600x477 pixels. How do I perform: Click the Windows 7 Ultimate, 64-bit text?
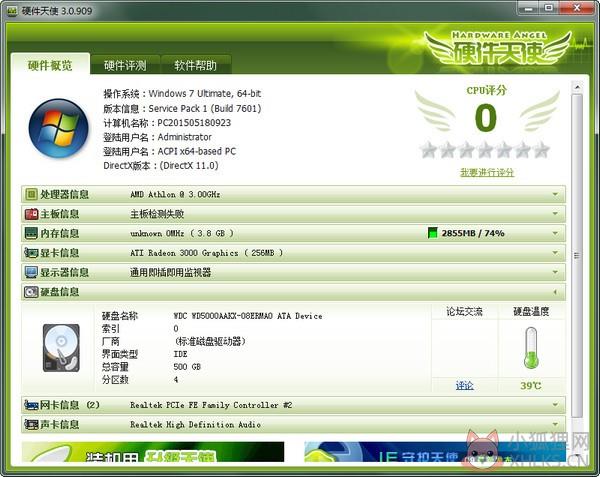pyautogui.click(x=205, y=94)
